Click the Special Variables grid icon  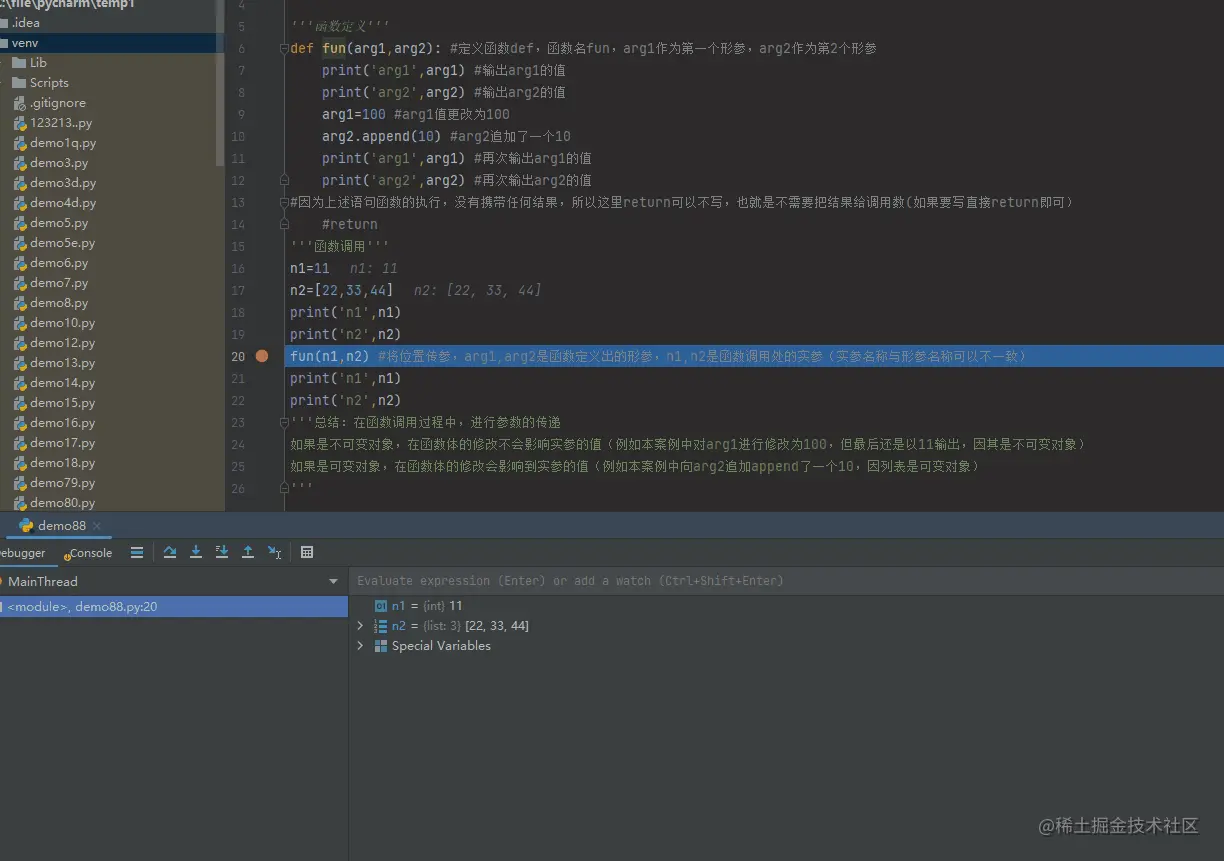pyautogui.click(x=380, y=646)
